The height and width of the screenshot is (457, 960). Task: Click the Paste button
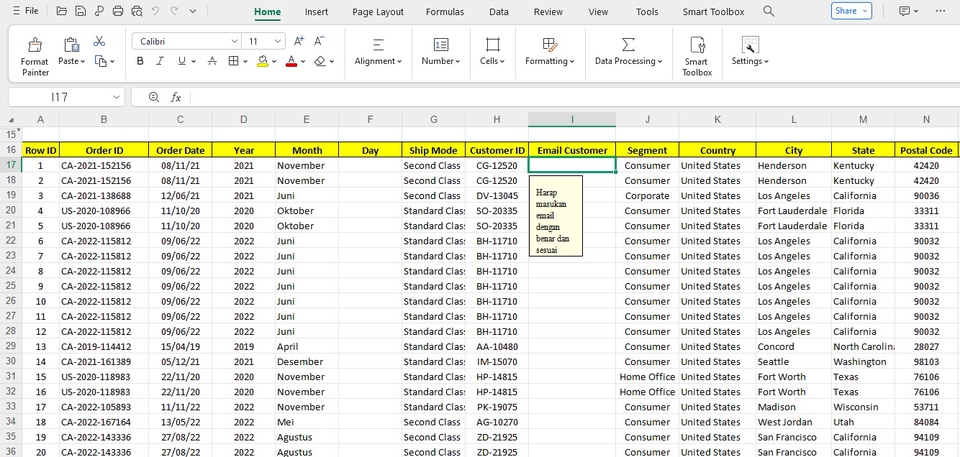pos(72,51)
